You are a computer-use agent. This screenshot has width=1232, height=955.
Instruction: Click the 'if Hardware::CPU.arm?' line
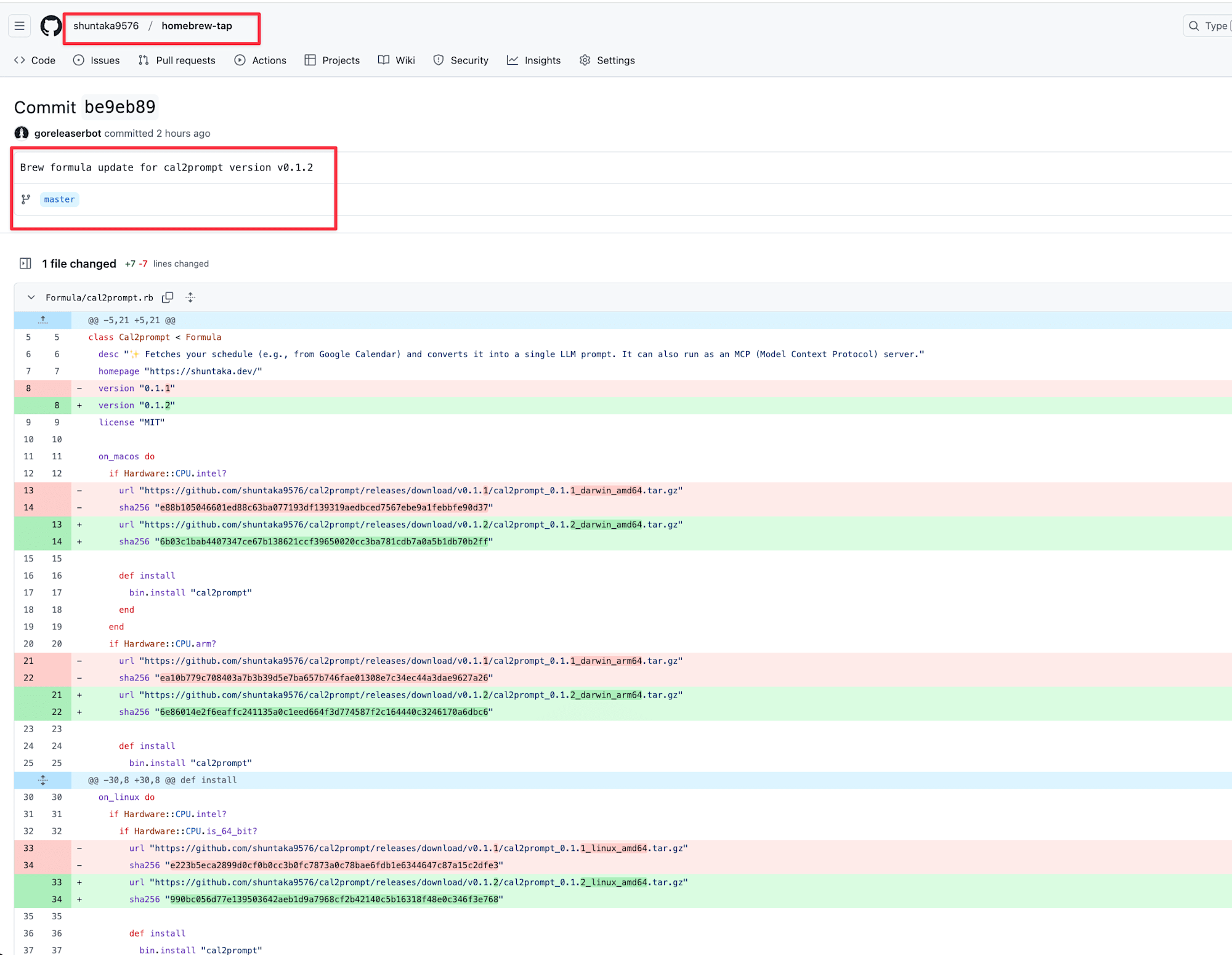tap(623, 644)
